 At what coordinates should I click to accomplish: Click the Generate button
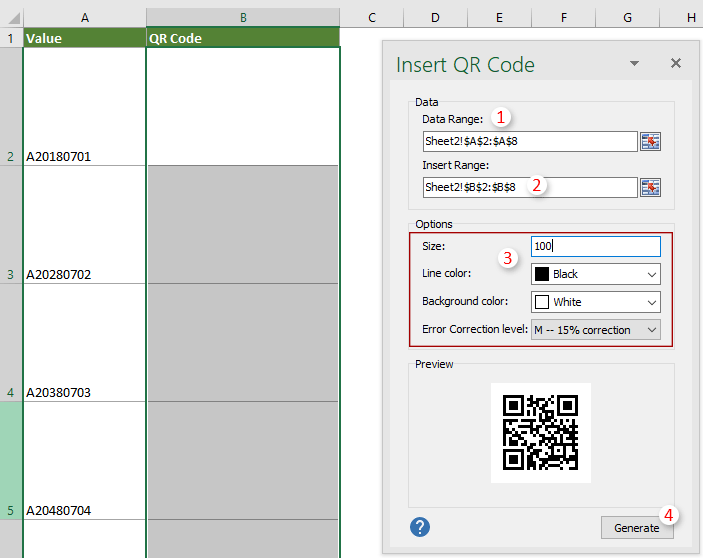pos(637,528)
